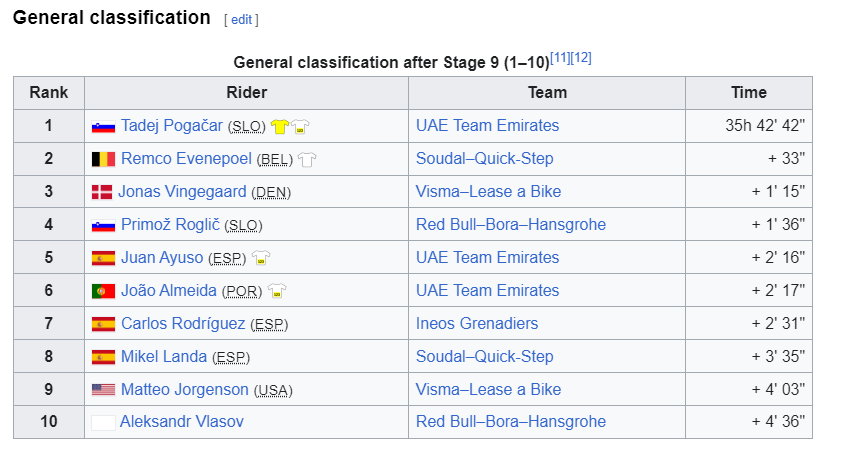Open Visma–Lease a Bike link in Jorgenson's row
Screen dimensions: 855x450
pyautogui.click(x=488, y=389)
